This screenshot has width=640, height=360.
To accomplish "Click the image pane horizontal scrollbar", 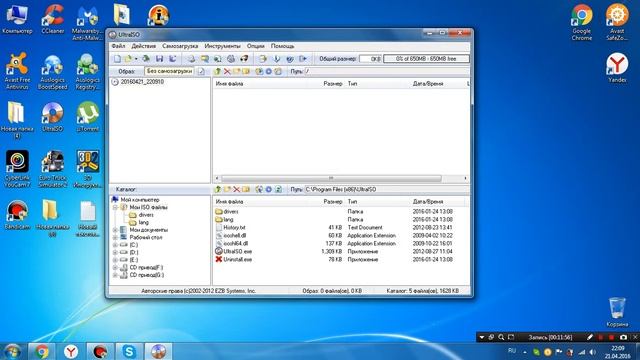I will [331, 178].
